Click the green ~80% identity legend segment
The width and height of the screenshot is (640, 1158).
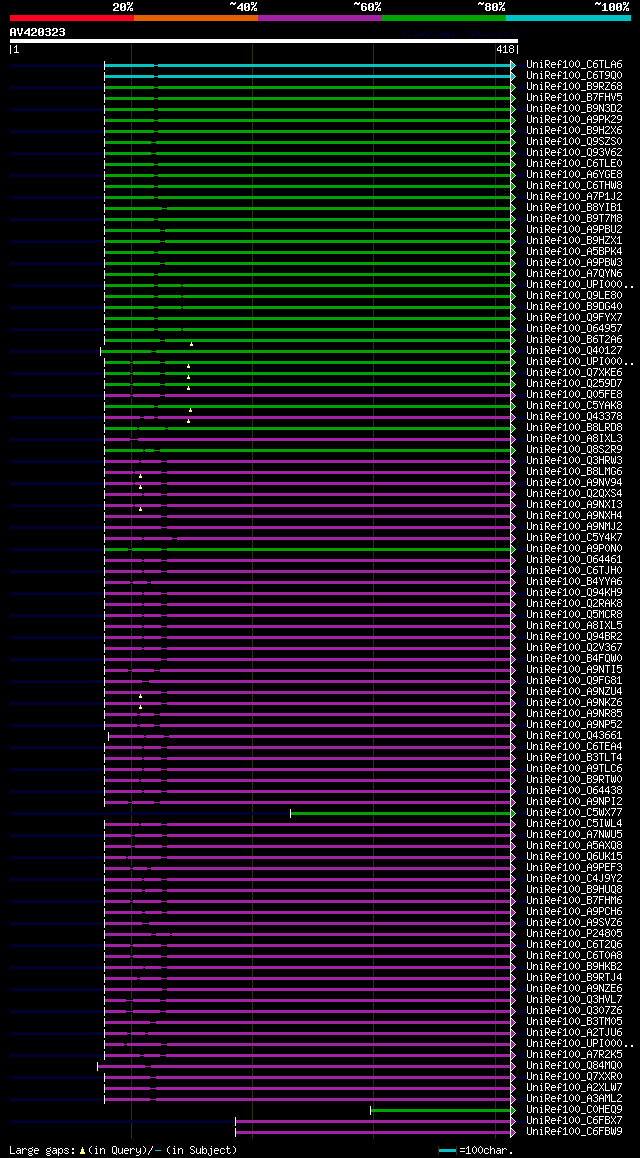tap(444, 18)
